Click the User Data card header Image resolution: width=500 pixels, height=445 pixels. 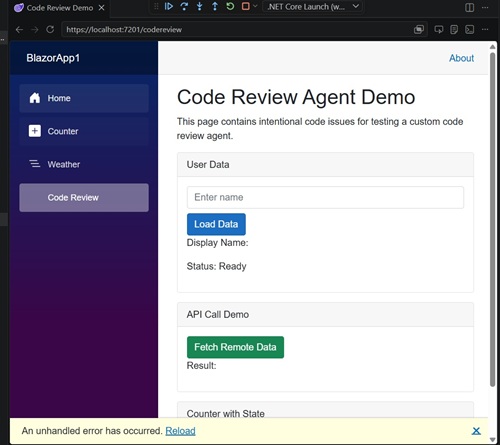coord(325,165)
